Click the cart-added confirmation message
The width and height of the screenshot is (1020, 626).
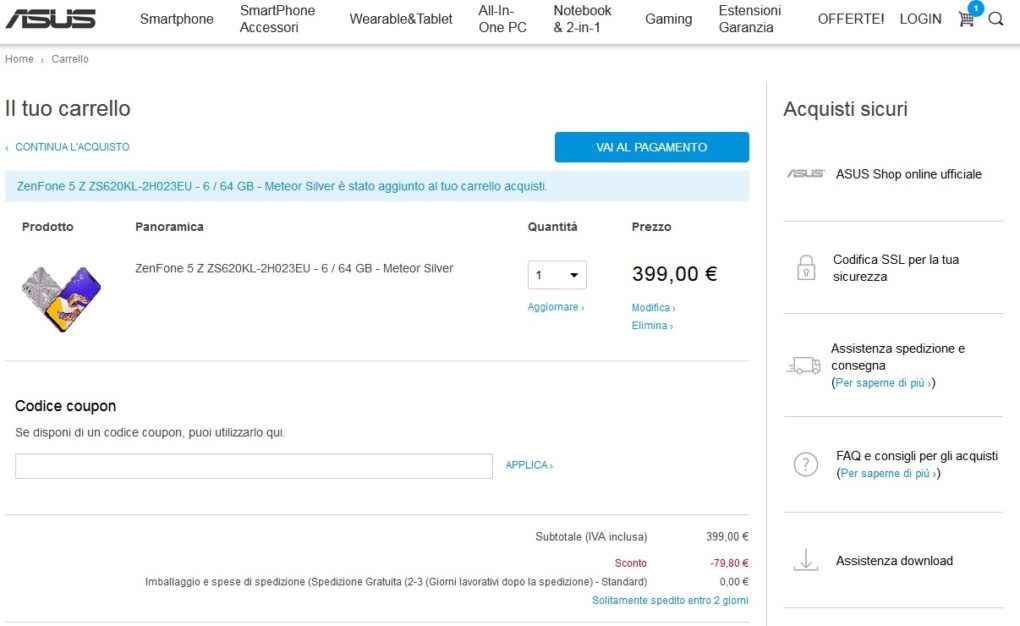pyautogui.click(x=377, y=186)
